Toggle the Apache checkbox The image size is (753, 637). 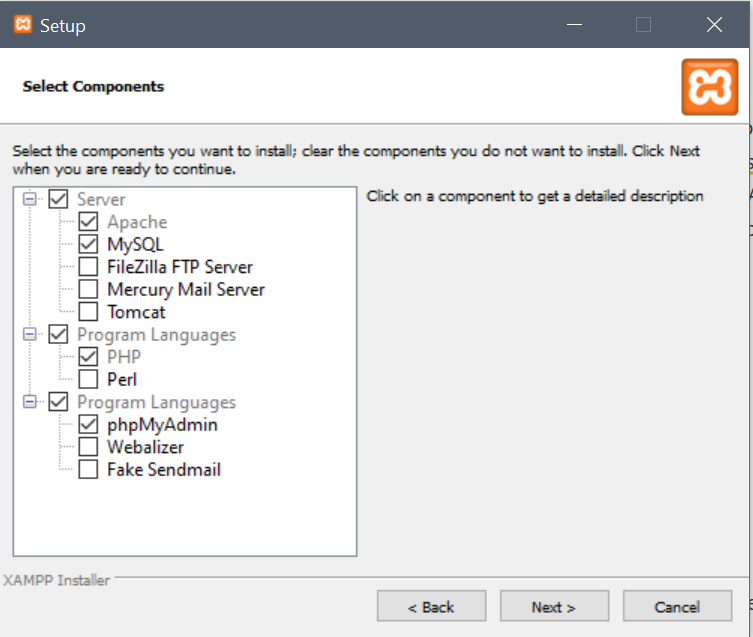(88, 221)
